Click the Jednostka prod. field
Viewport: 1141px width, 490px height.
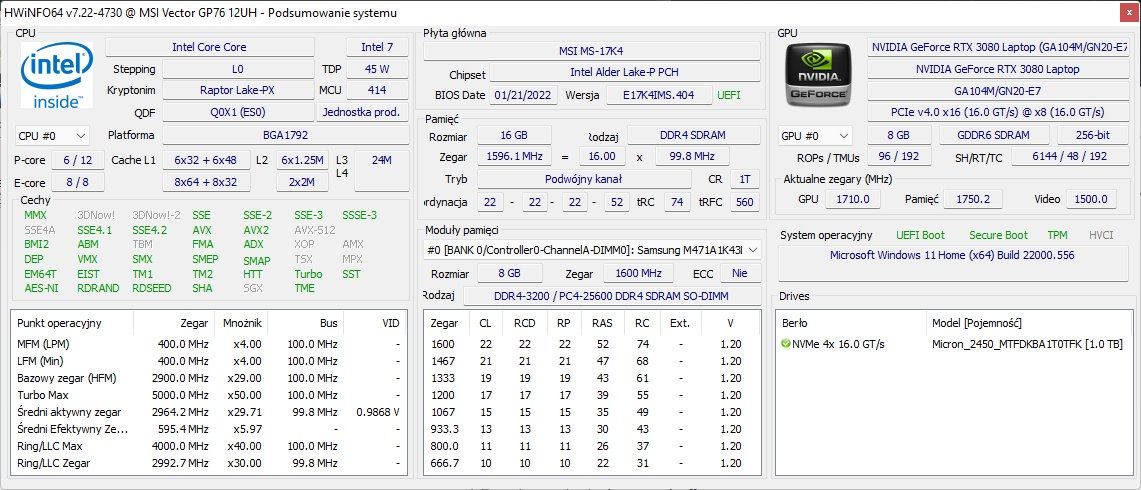(x=362, y=113)
